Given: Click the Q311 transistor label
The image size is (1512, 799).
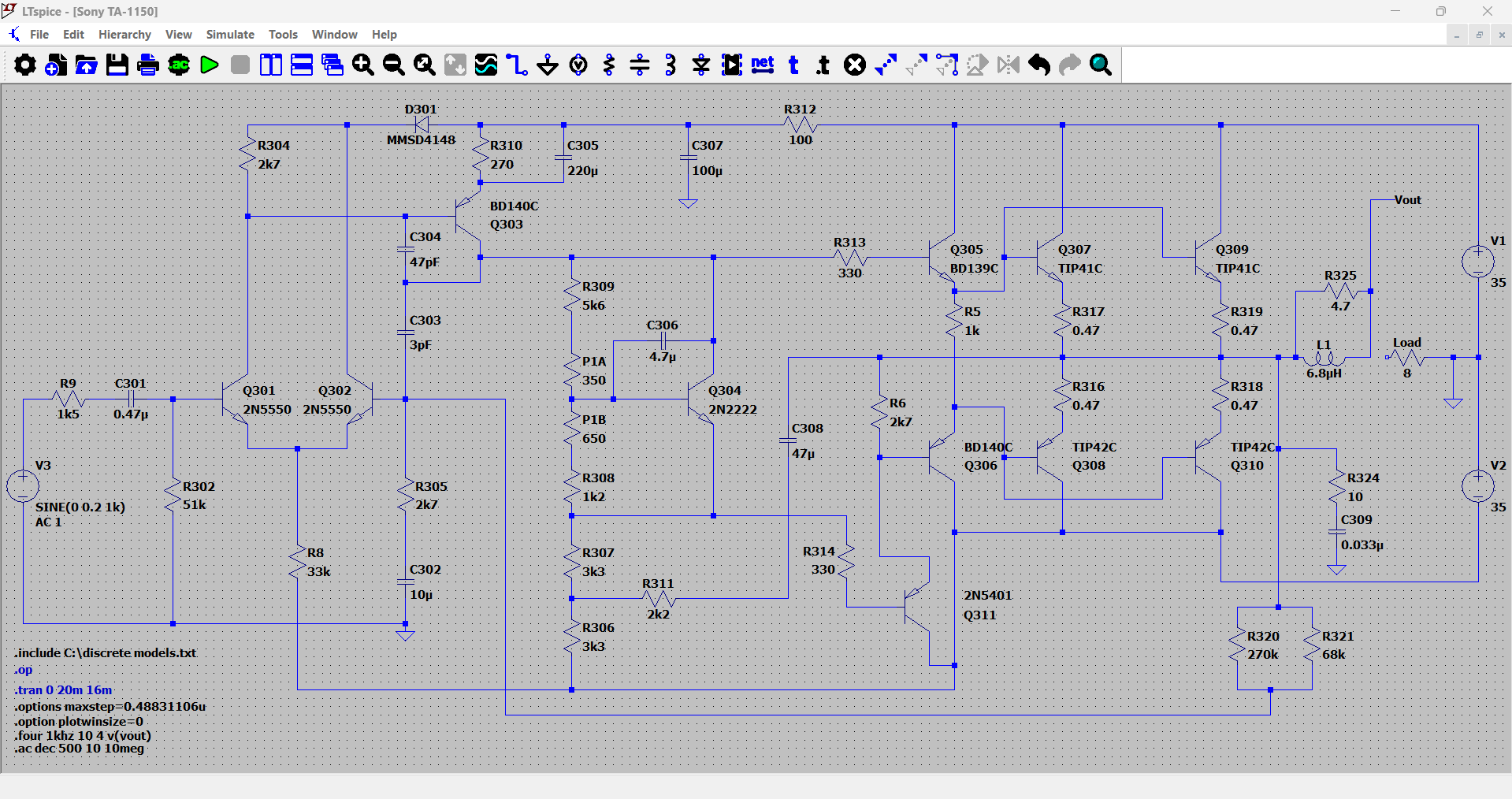Looking at the screenshot, I should (x=980, y=615).
